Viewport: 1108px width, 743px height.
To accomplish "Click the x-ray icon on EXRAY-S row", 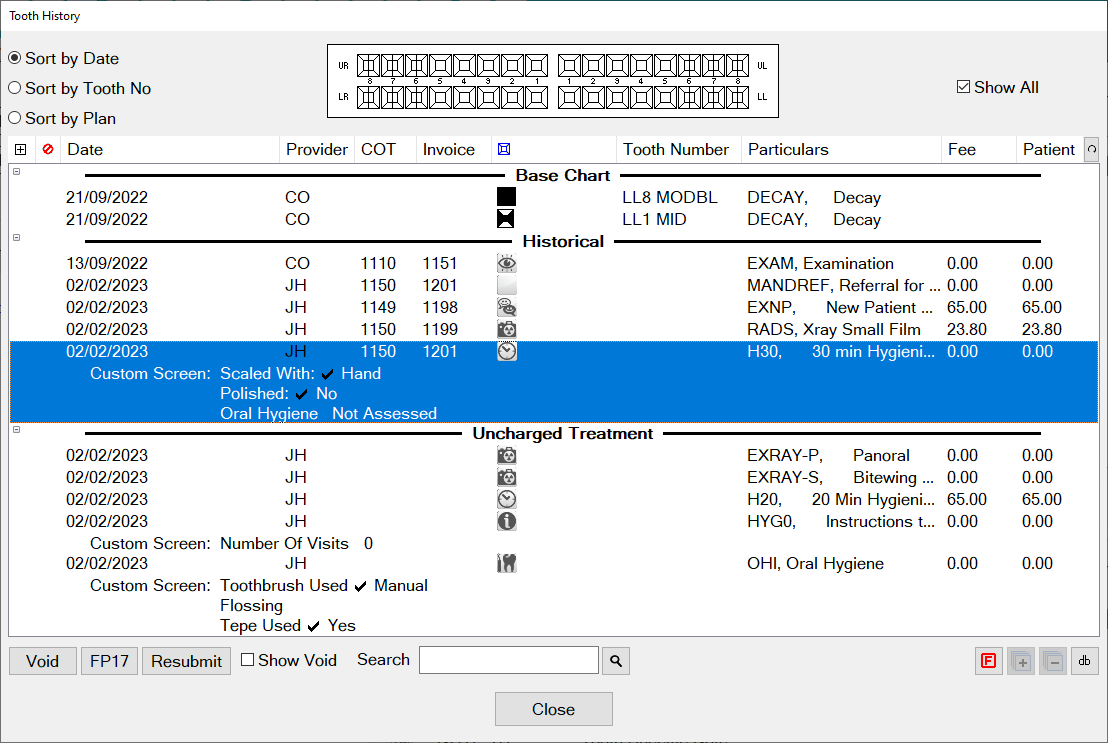I will click(507, 477).
